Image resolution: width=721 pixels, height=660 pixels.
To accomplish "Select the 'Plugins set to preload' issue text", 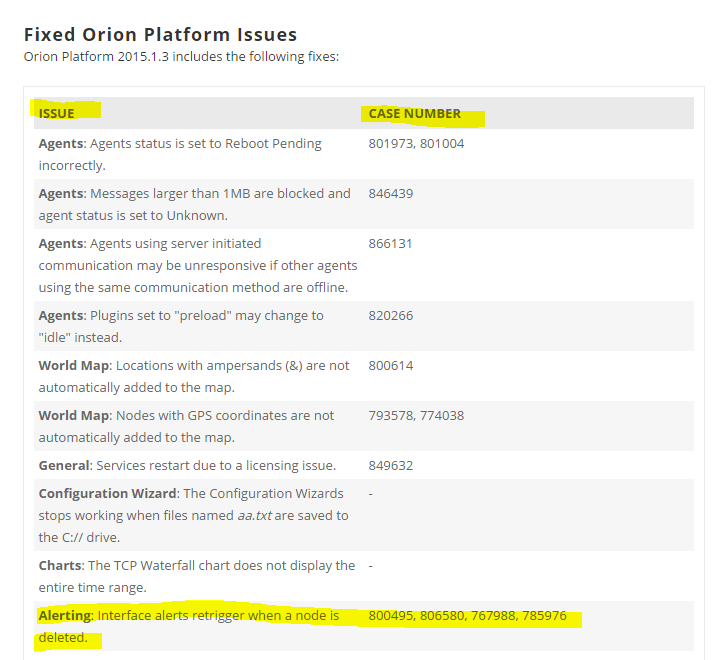I will (181, 327).
